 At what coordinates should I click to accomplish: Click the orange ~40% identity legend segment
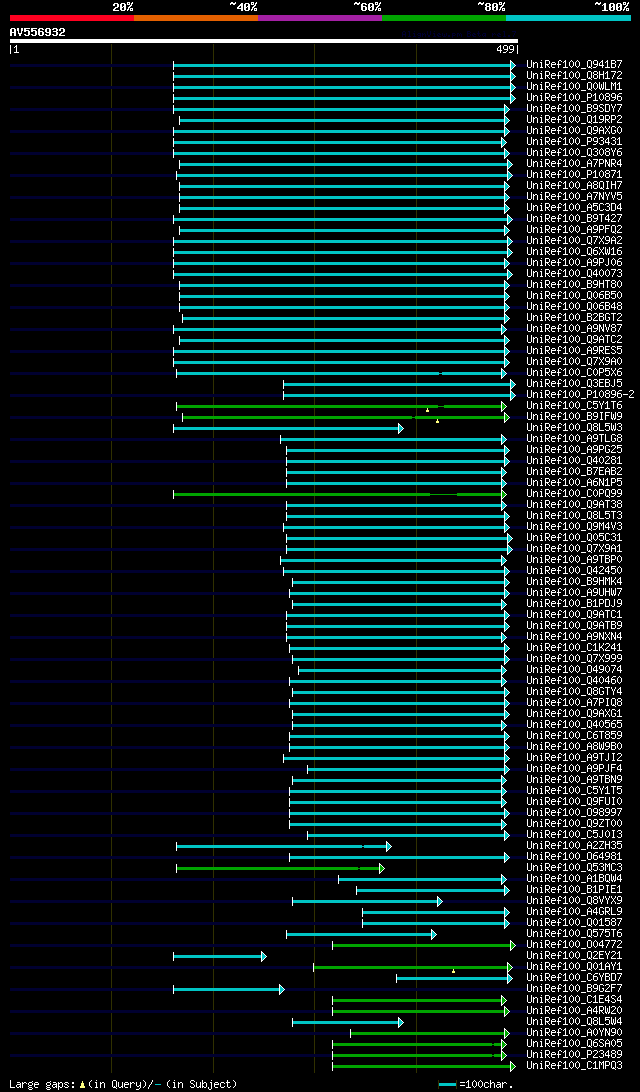pyautogui.click(x=196, y=17)
